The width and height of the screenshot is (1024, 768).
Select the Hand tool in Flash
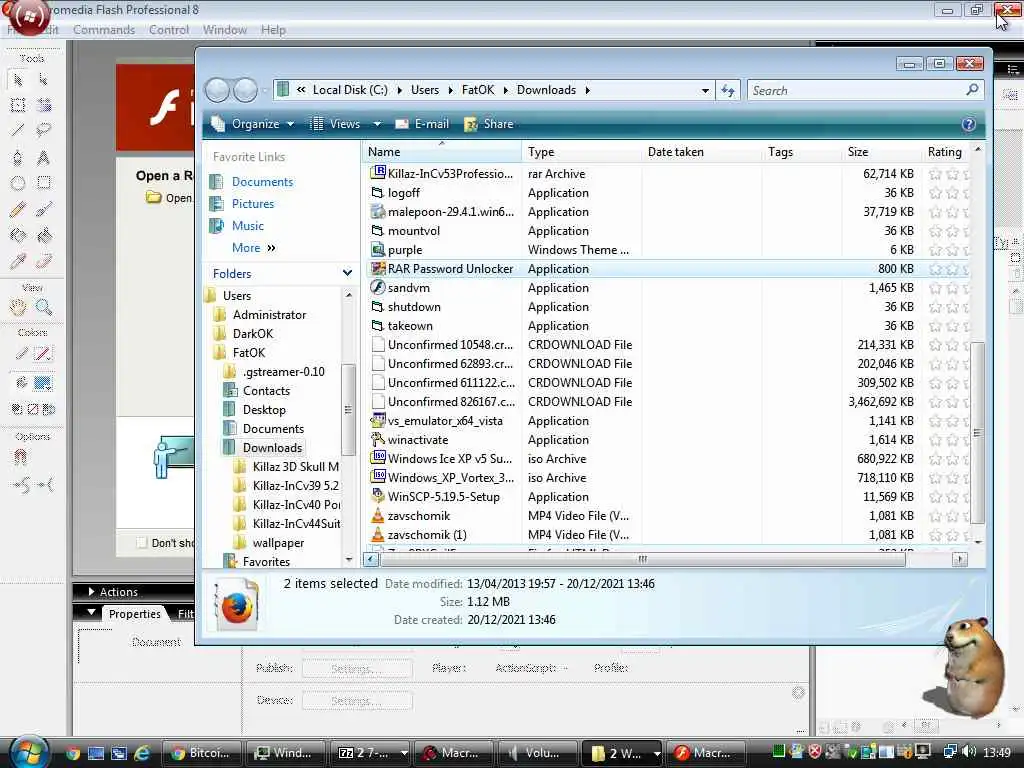(18, 307)
